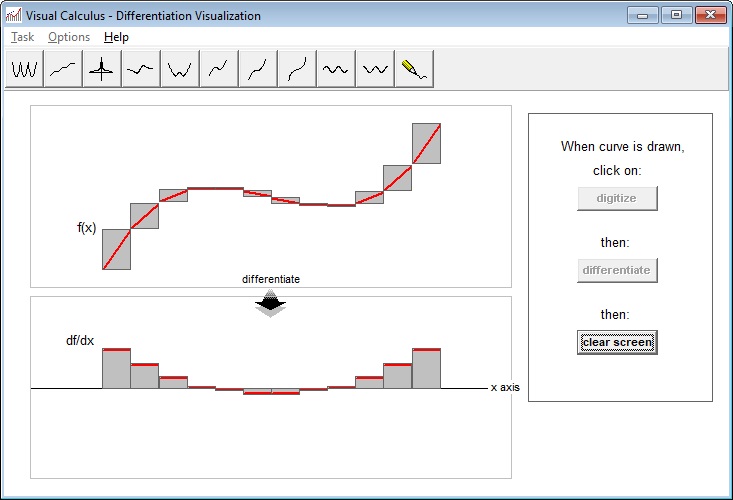Minimize the Visual Calculus window
733x500 pixels.
click(642, 15)
